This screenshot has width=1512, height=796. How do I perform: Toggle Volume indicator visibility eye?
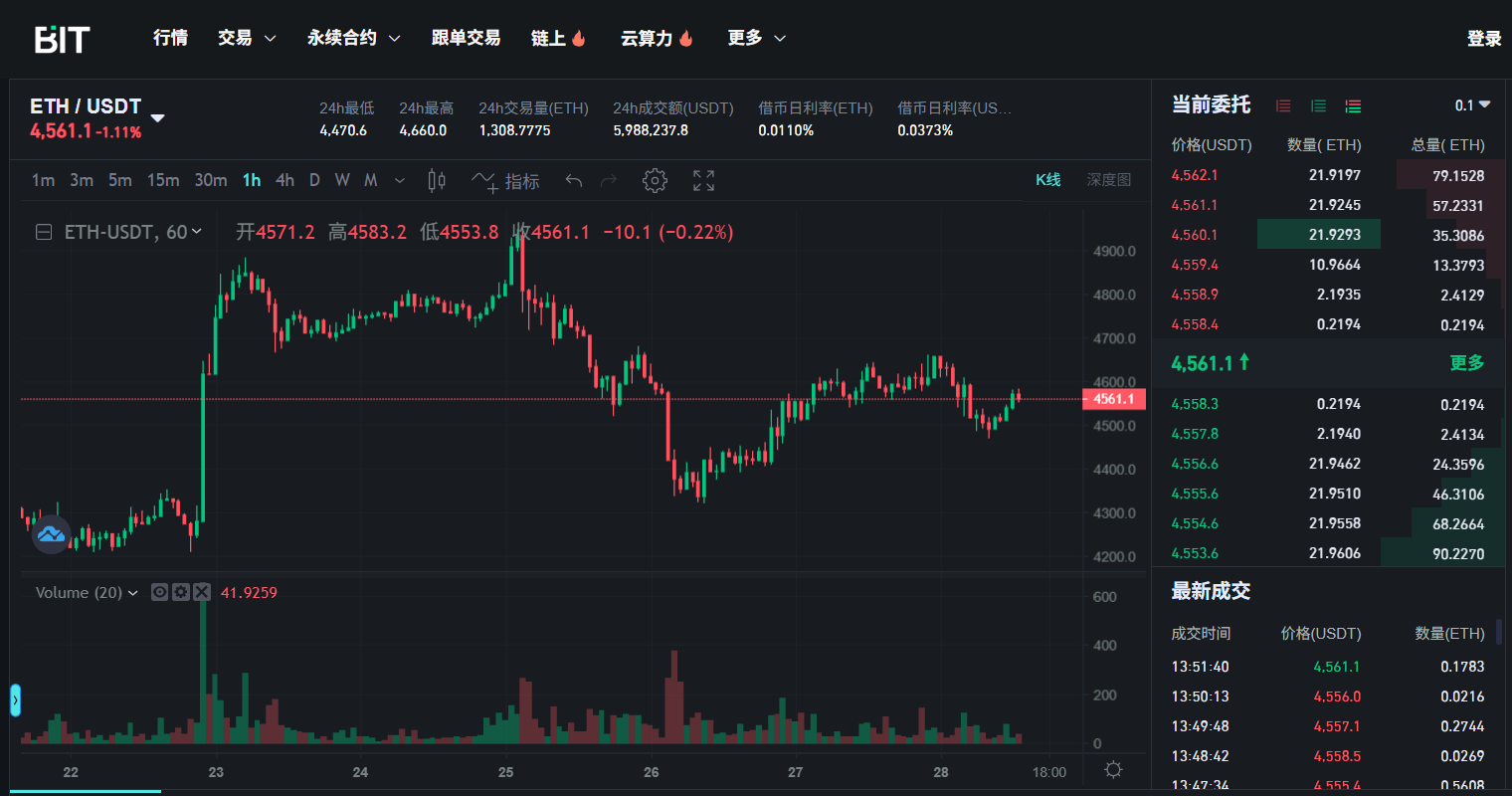[159, 592]
